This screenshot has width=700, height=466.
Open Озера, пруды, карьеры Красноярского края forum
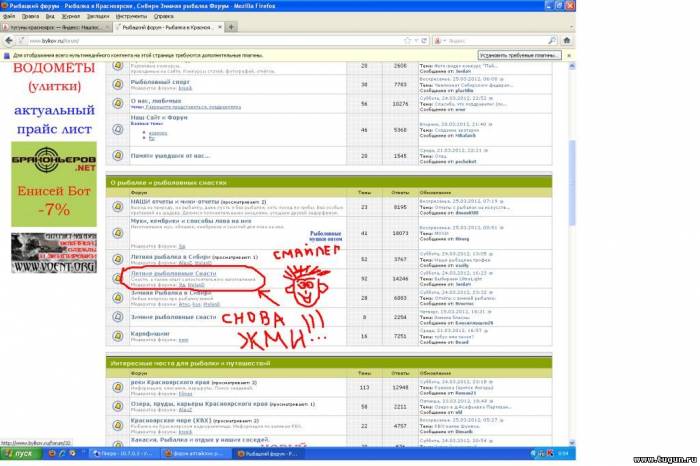(x=199, y=404)
